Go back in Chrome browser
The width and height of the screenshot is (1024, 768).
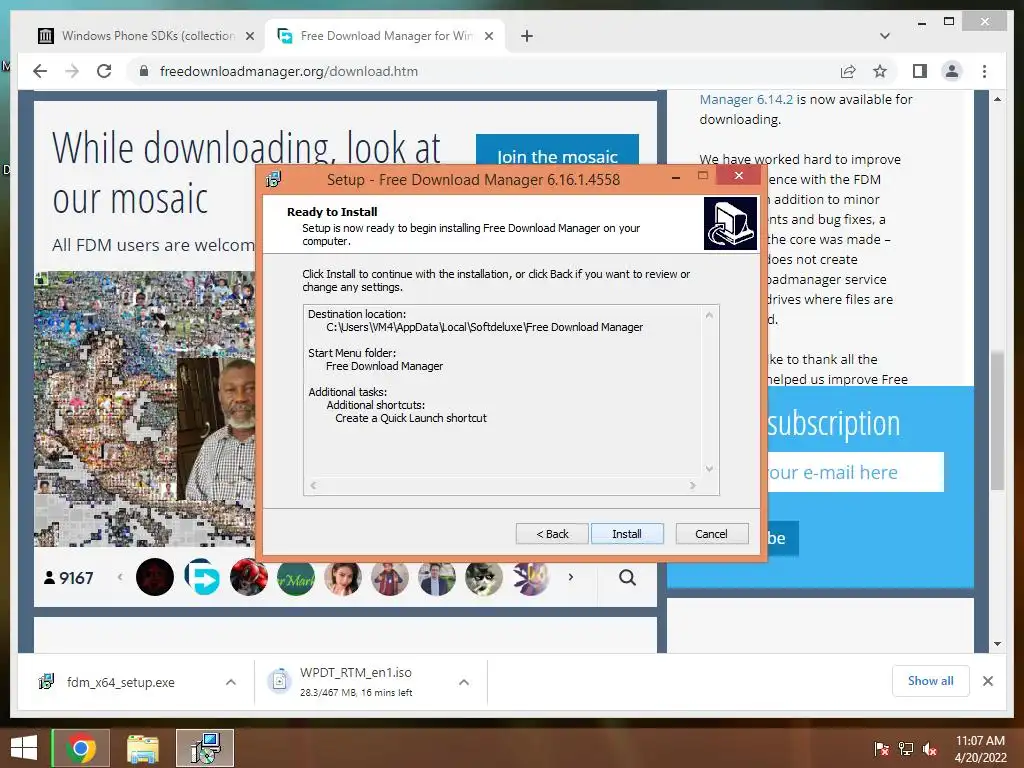pos(40,71)
